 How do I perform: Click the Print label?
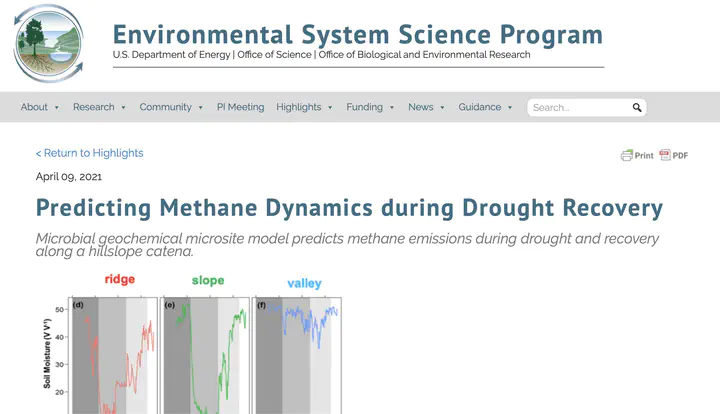tap(644, 156)
